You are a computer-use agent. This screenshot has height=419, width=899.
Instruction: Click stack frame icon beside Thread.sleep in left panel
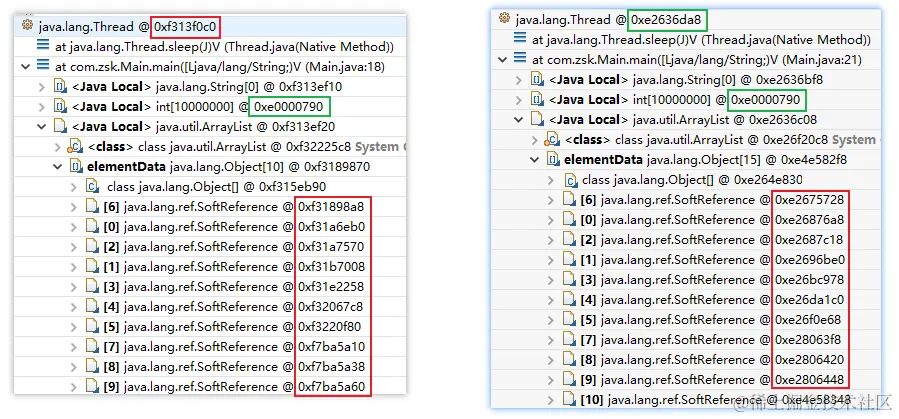43,45
